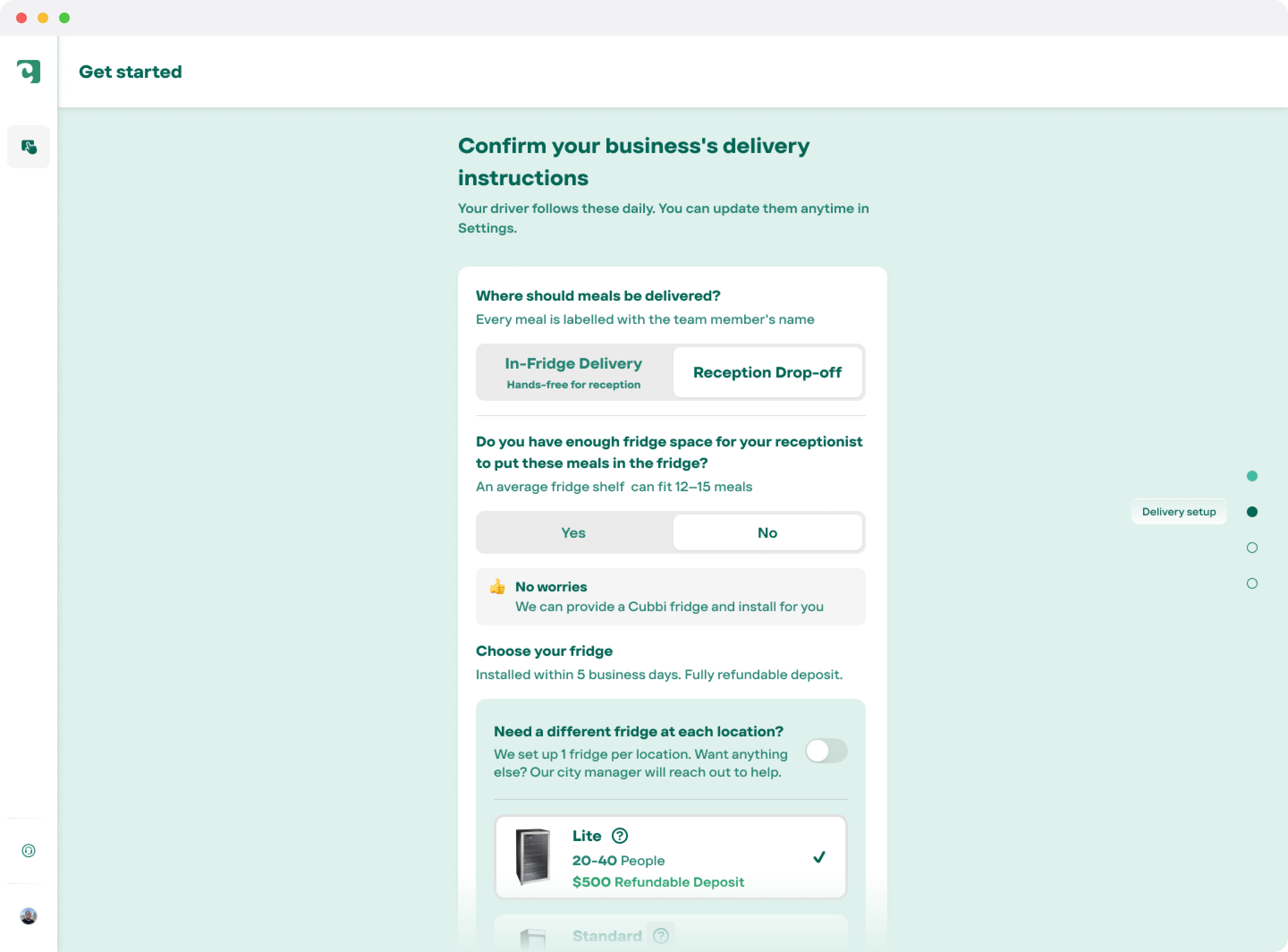
Task: Click the Lite fridge thumbnail image
Action: pos(533,857)
